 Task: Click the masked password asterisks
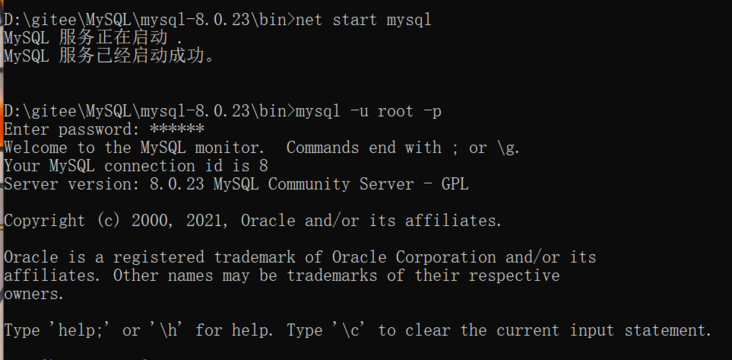(x=177, y=128)
